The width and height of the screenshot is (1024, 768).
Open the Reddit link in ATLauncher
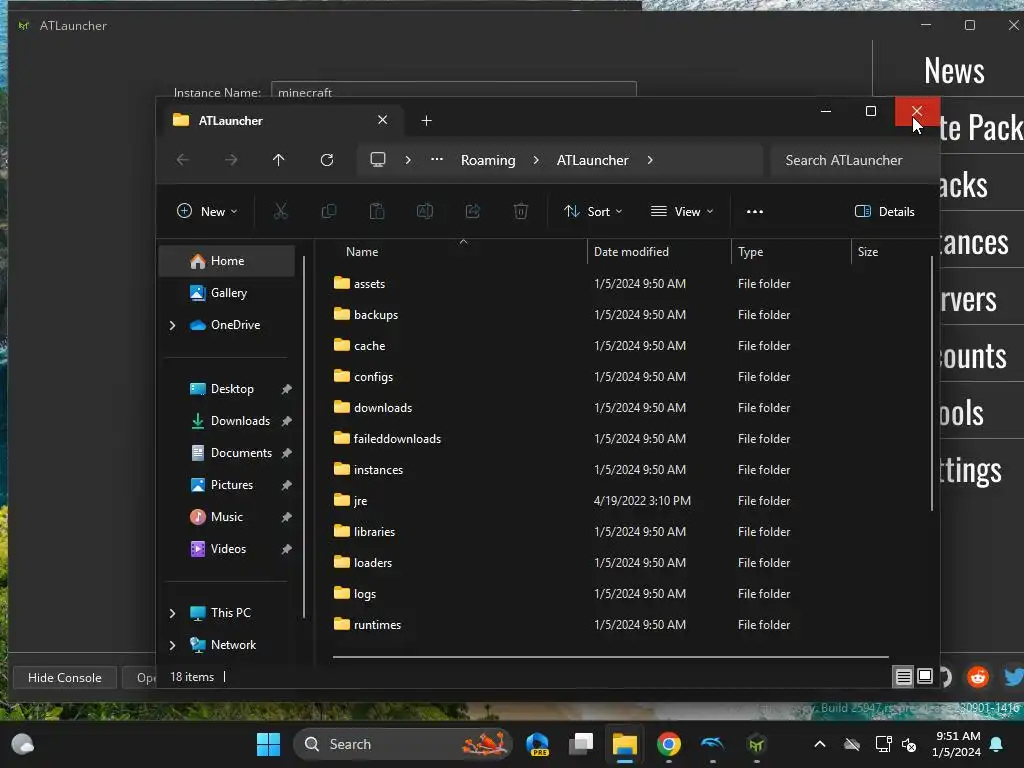click(x=978, y=677)
